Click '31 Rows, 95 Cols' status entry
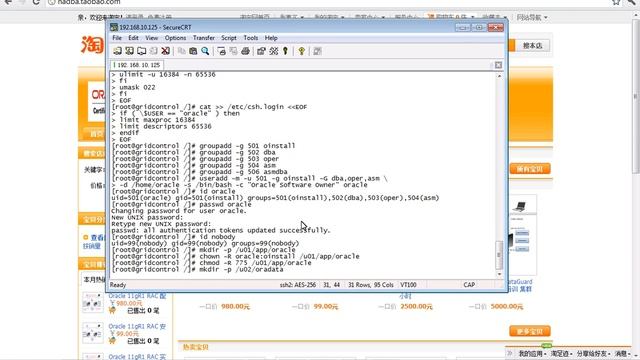This screenshot has height=360, width=640. pos(371,285)
